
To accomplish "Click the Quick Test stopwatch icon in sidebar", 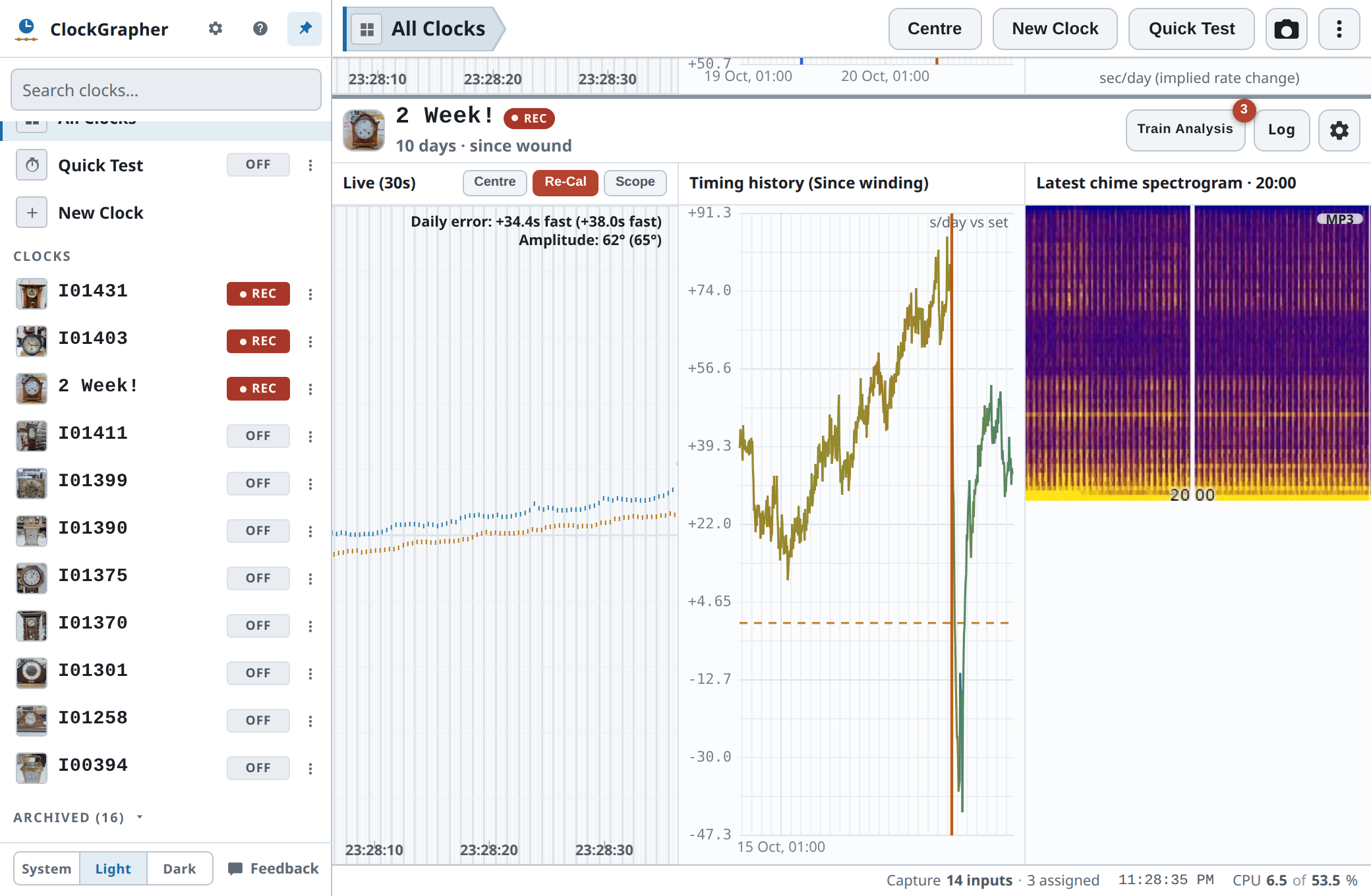I will [x=32, y=165].
